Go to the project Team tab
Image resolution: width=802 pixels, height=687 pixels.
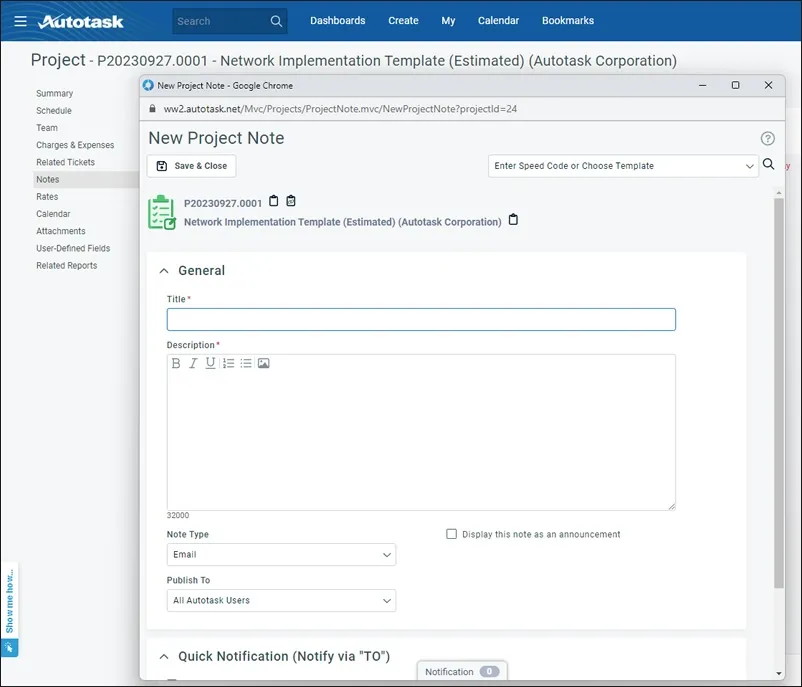47,128
